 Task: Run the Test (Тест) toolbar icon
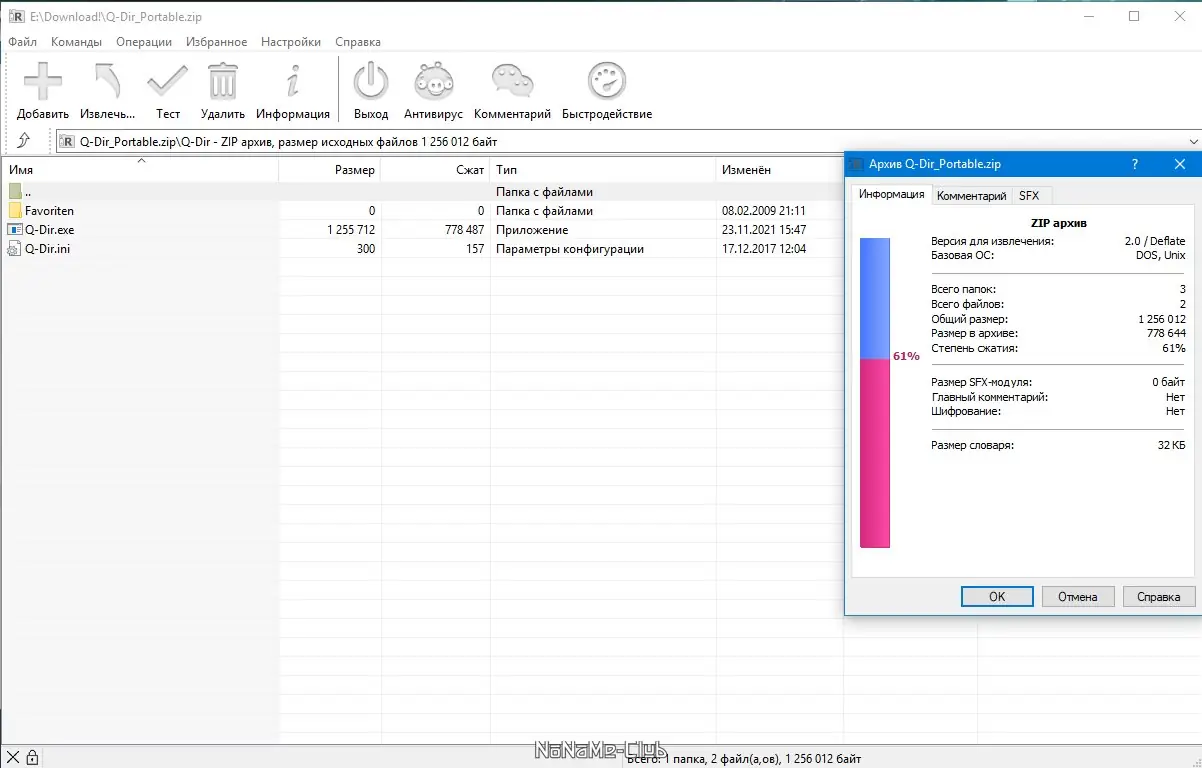click(x=167, y=81)
